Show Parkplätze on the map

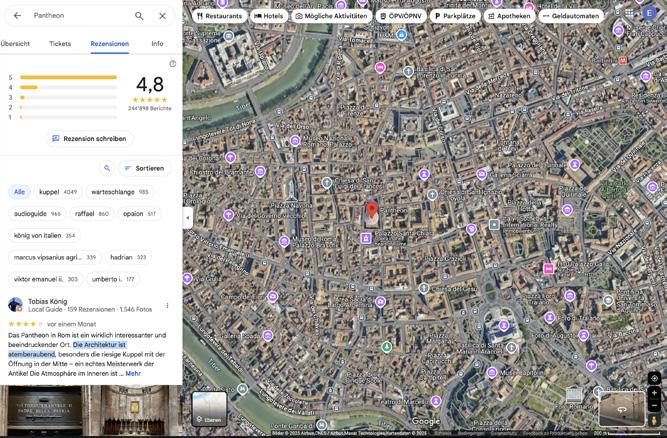[x=455, y=16]
